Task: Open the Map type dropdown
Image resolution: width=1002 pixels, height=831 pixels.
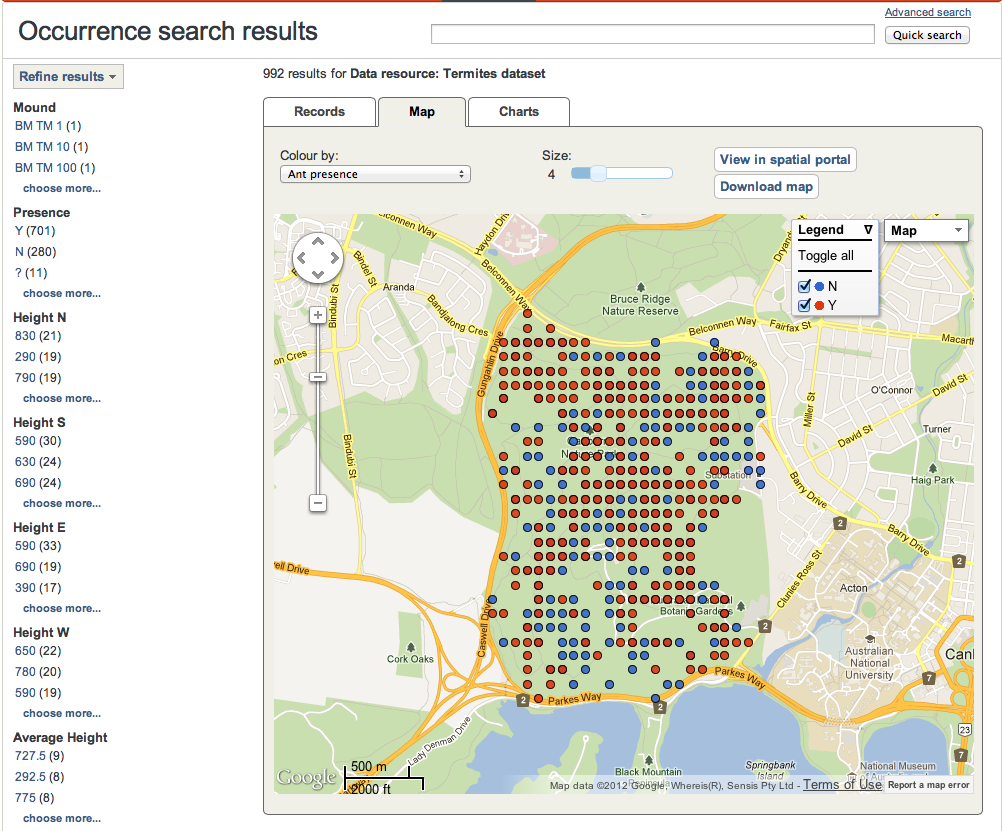Action: click(926, 231)
